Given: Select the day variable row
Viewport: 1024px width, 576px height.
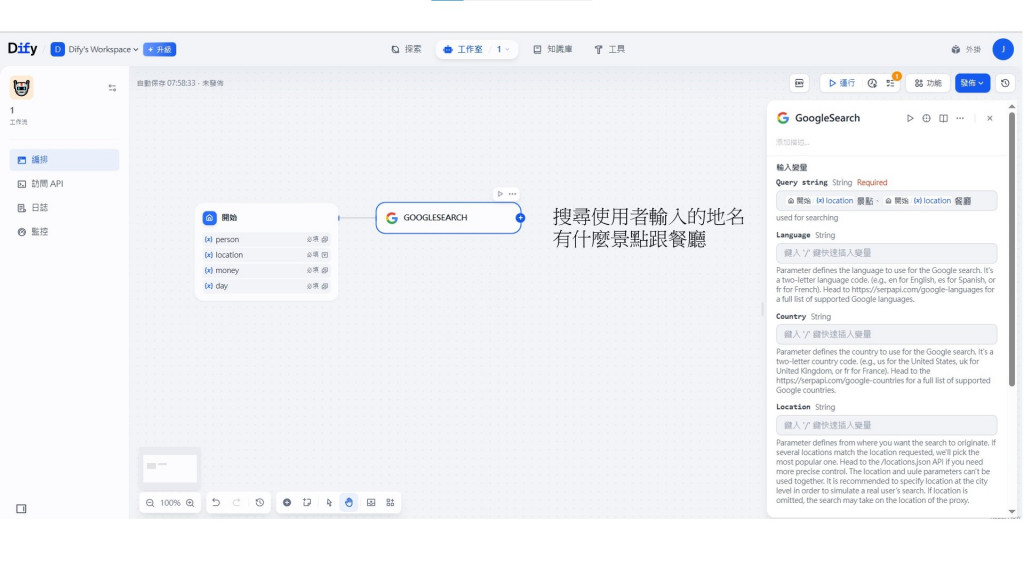Looking at the screenshot, I should coord(266,286).
